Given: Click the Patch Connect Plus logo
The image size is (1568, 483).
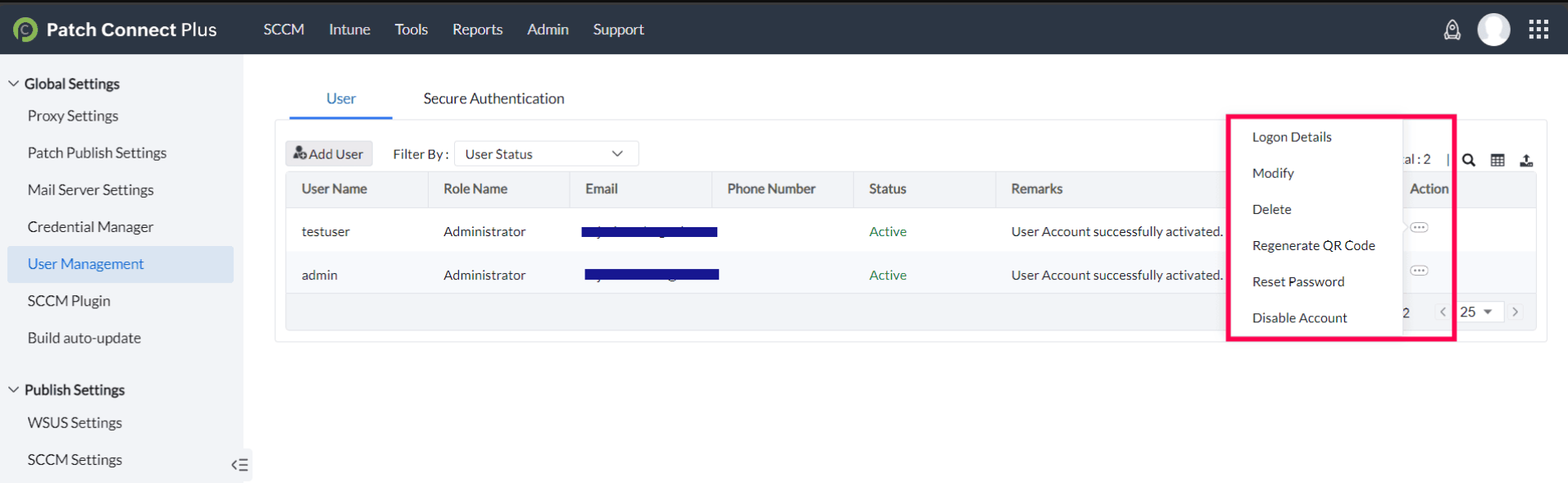Looking at the screenshot, I should click(25, 30).
